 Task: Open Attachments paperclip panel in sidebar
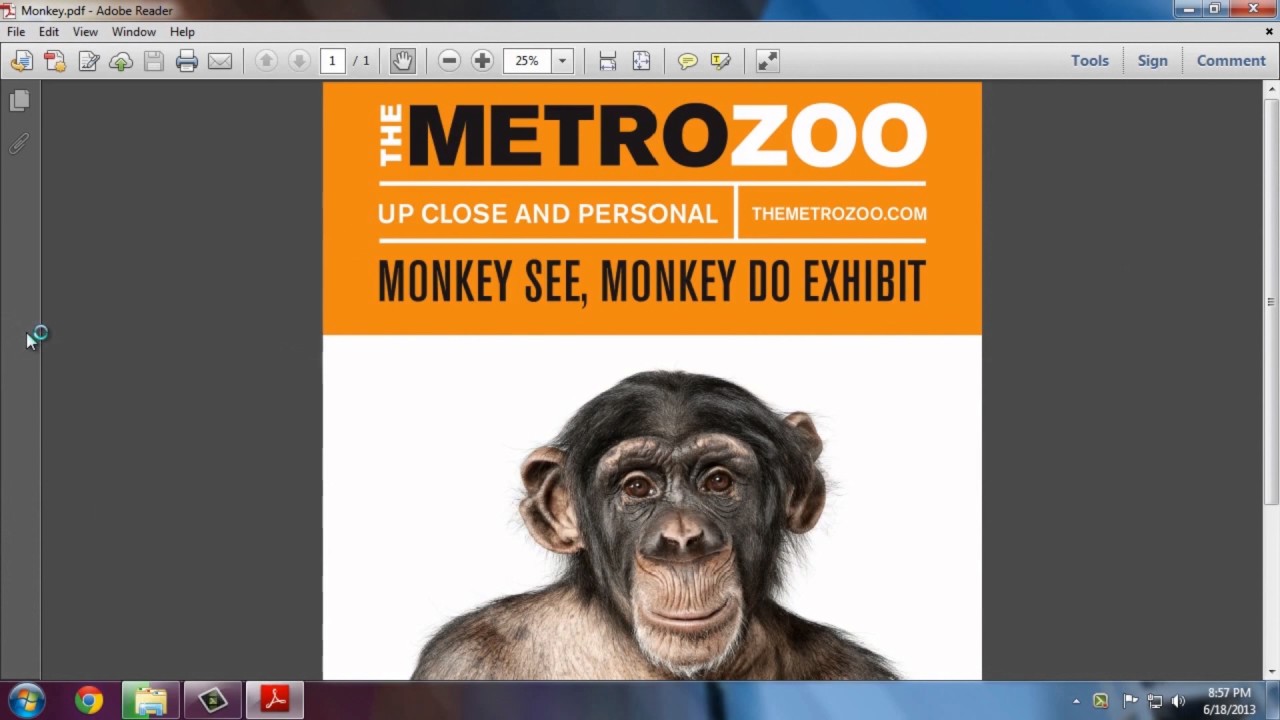click(19, 144)
